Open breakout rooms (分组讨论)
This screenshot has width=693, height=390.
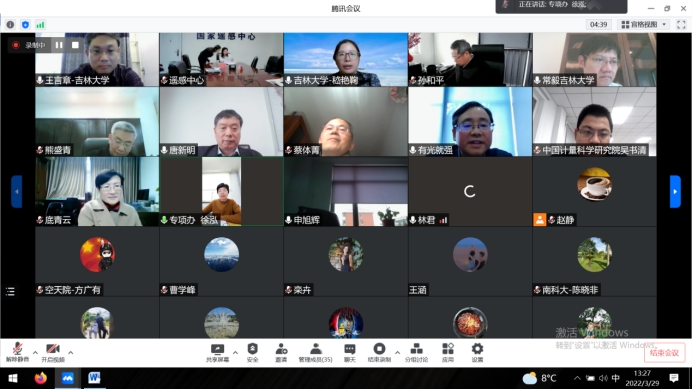pyautogui.click(x=416, y=353)
